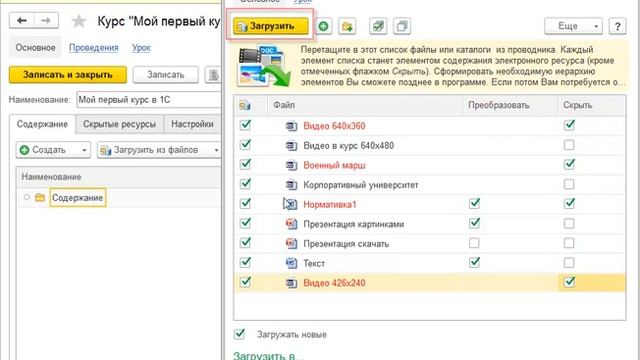
Task: Toggle the Загружать новые checkbox
Action: (240, 334)
